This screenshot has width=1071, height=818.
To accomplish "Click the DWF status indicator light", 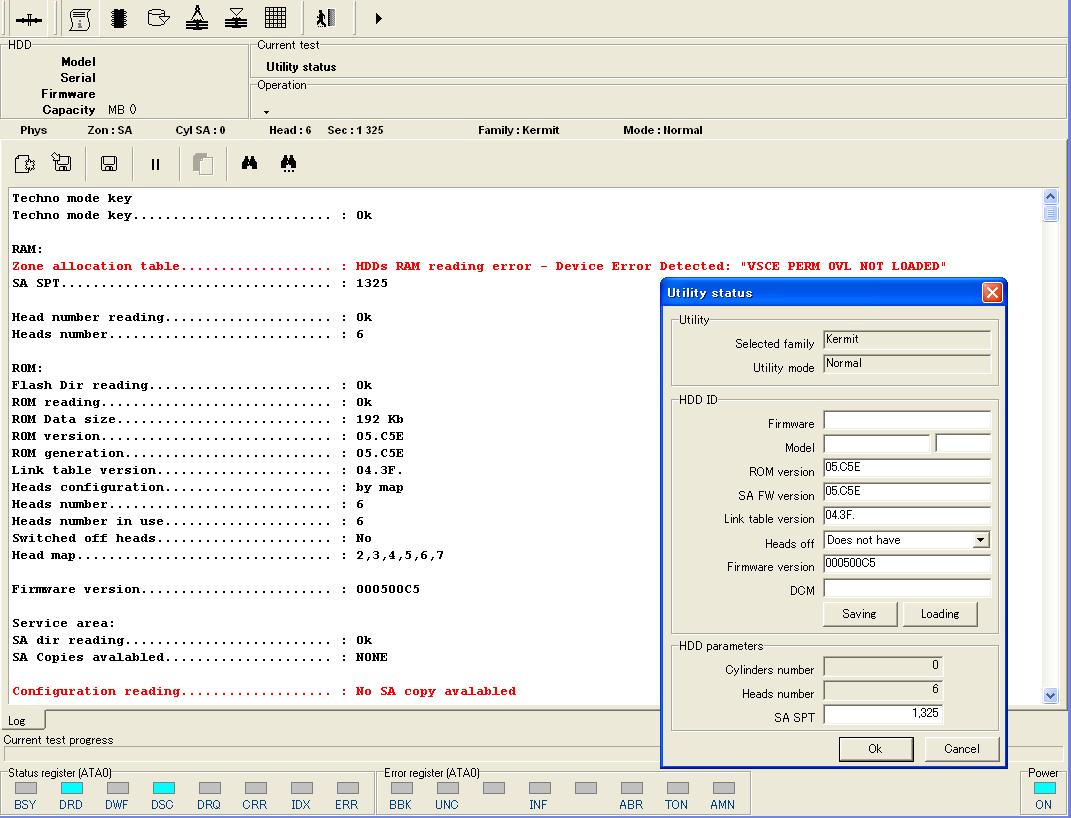I will [x=117, y=788].
